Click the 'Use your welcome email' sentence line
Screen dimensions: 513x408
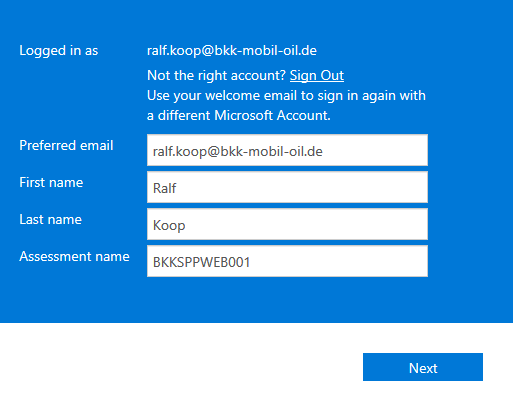pos(286,96)
